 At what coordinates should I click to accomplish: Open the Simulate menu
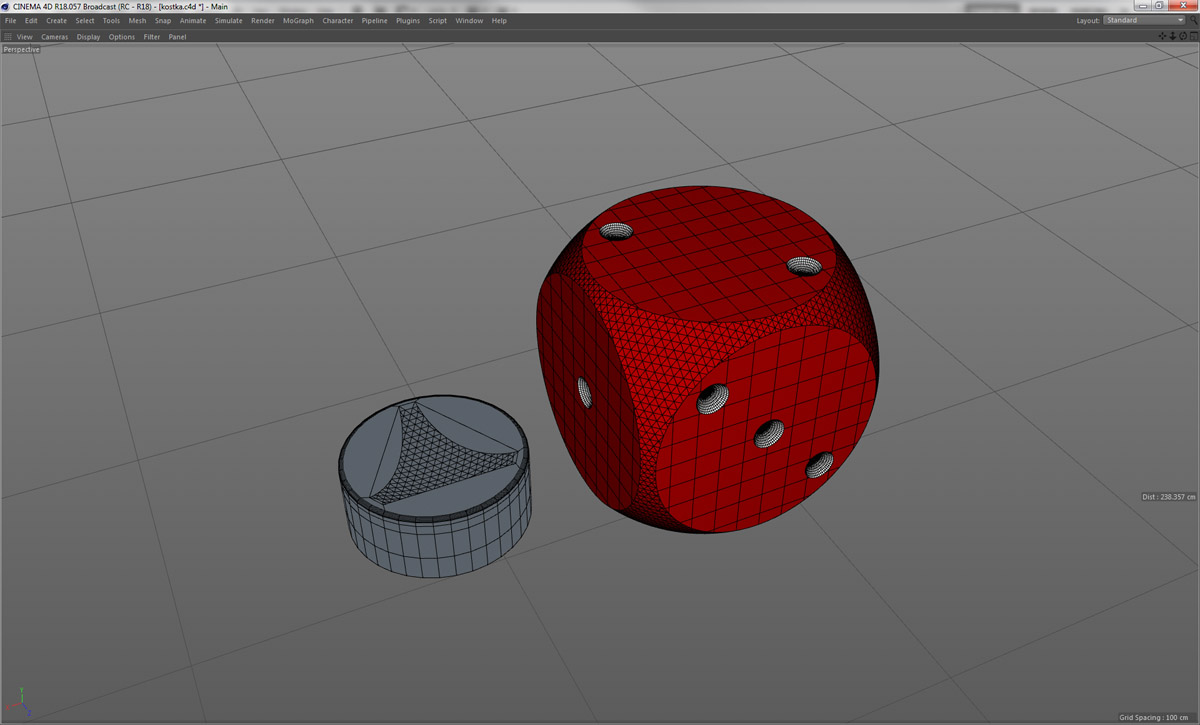click(228, 20)
